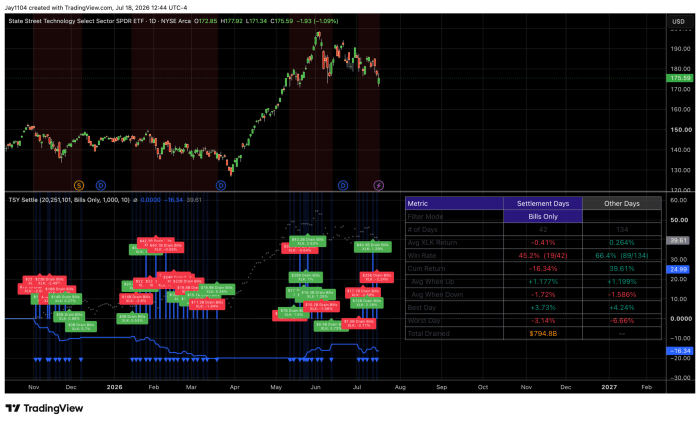700x423 pixels.
Task: Click the +3.73% Best Day cell
Action: (x=543, y=307)
